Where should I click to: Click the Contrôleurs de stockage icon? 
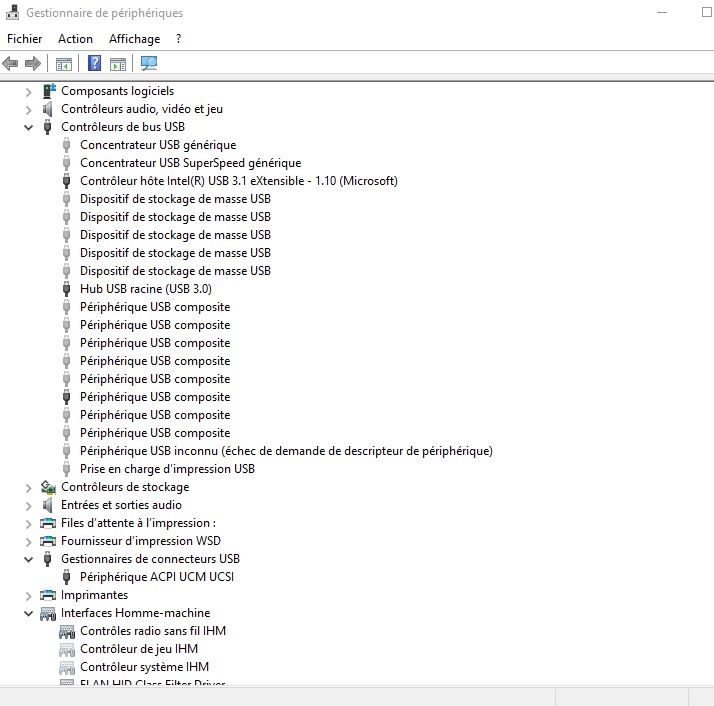[48, 487]
